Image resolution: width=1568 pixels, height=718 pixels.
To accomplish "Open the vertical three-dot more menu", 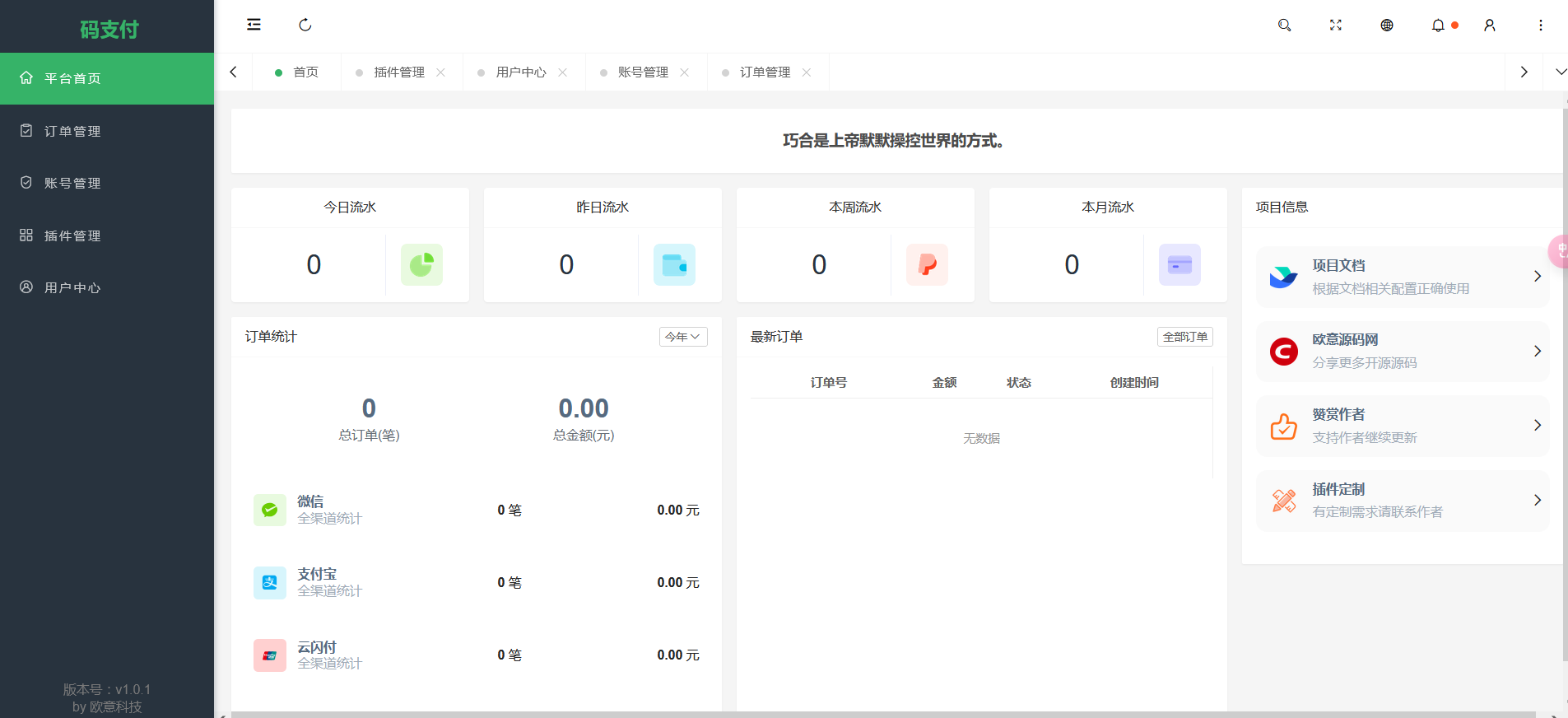I will coord(1541,26).
